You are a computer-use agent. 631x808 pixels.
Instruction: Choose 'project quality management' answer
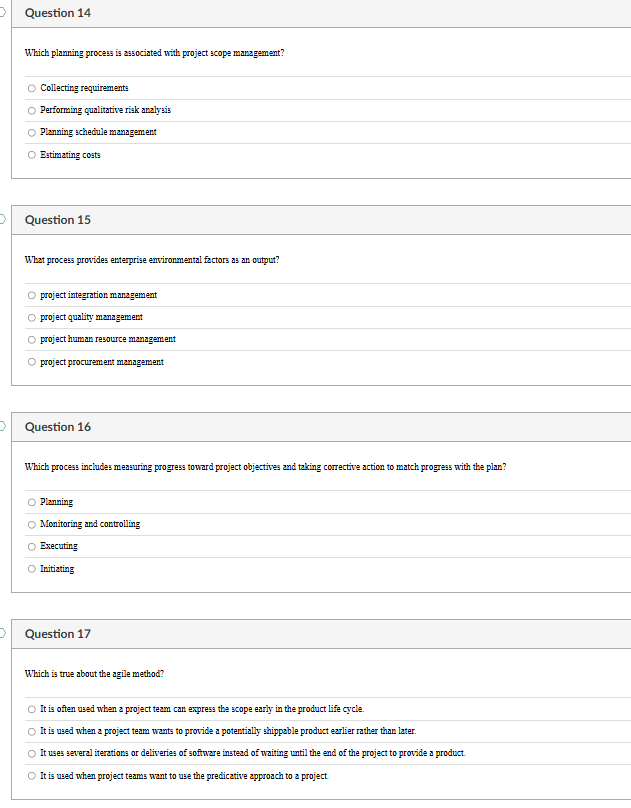pyautogui.click(x=31, y=317)
